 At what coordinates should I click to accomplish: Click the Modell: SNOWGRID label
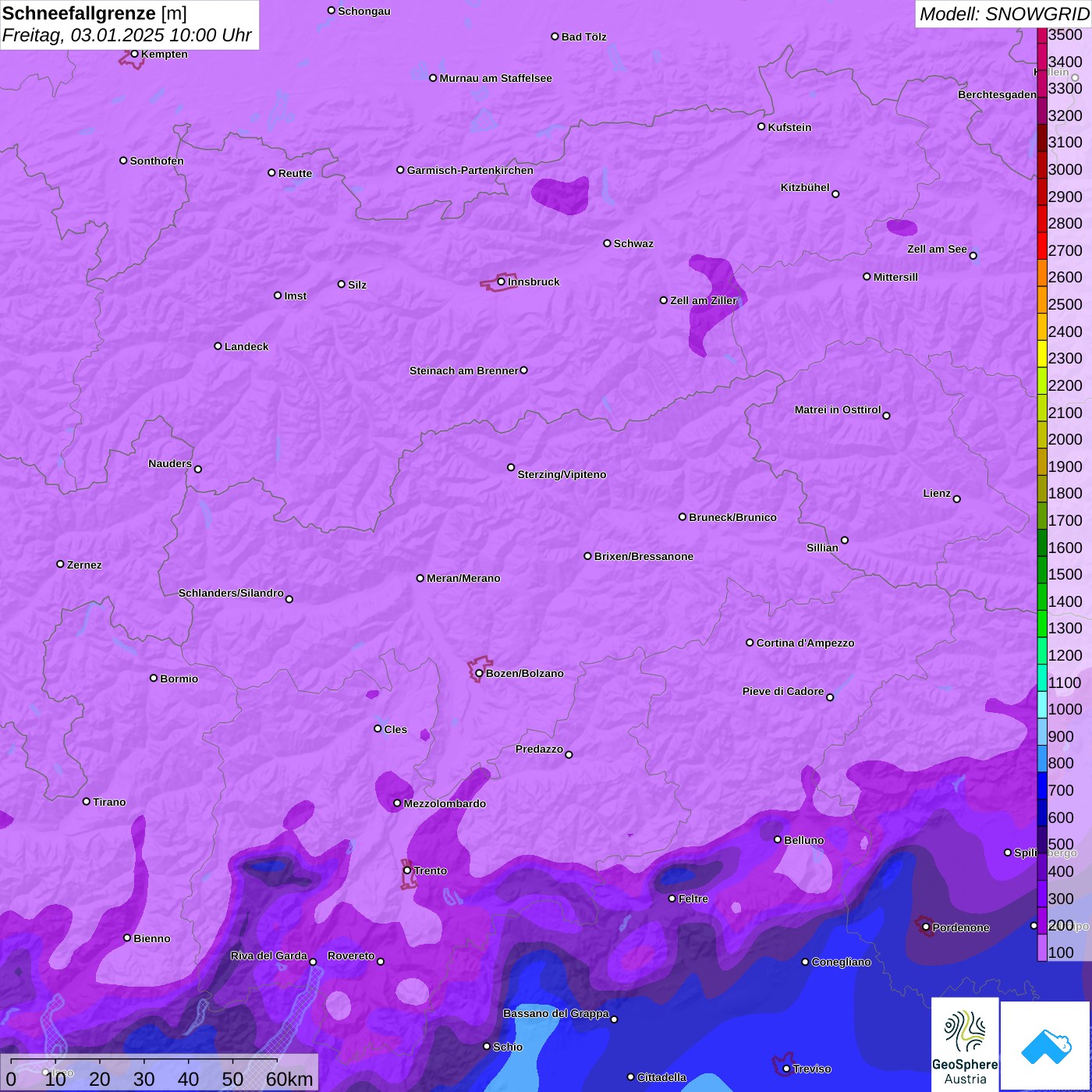(x=1004, y=14)
